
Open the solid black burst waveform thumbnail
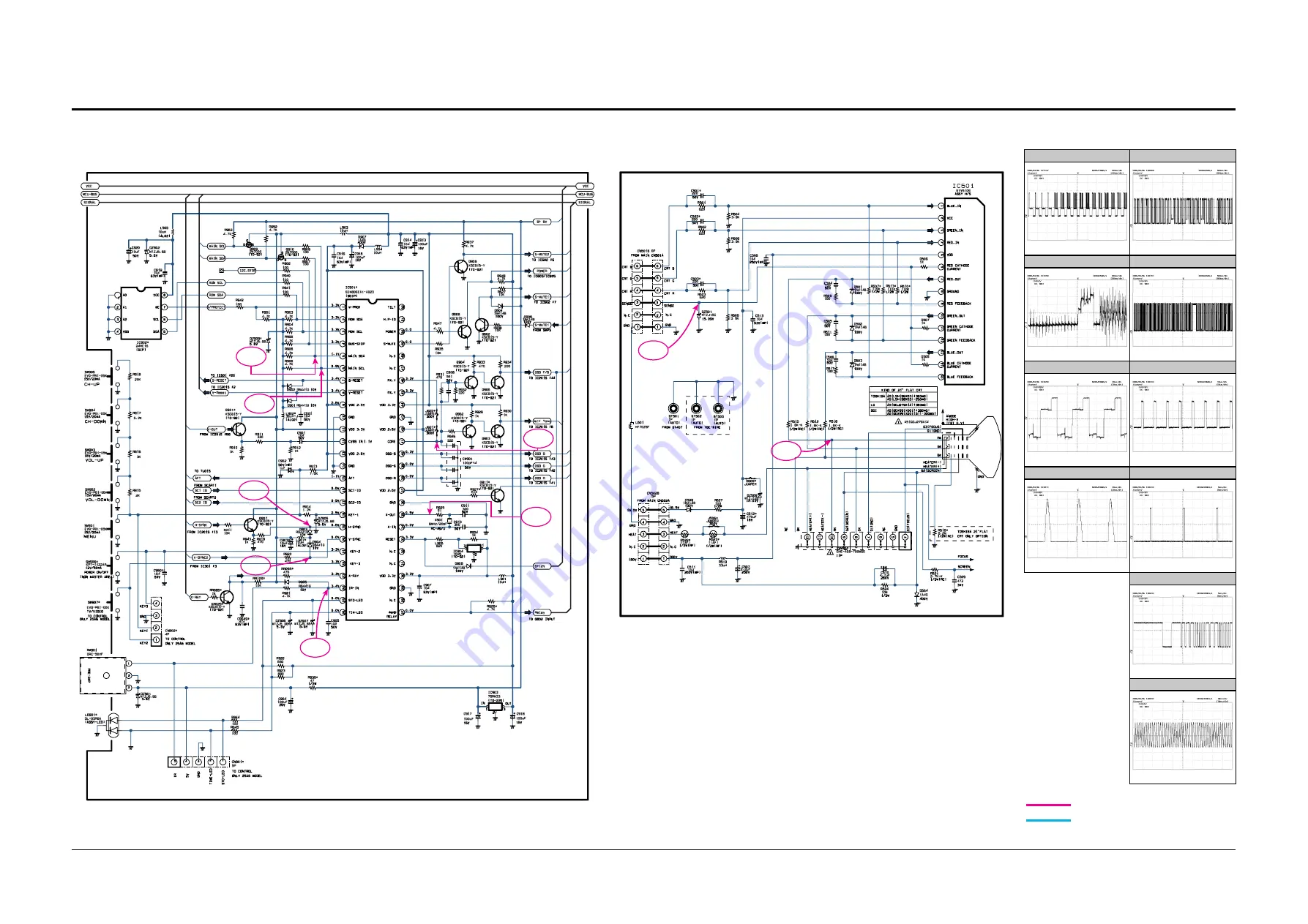1183,315
